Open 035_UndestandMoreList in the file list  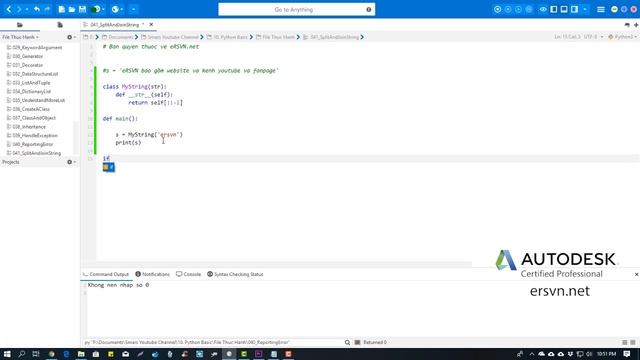point(36,100)
